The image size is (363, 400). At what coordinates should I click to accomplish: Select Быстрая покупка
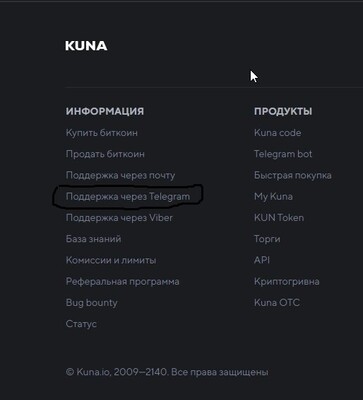(x=293, y=175)
